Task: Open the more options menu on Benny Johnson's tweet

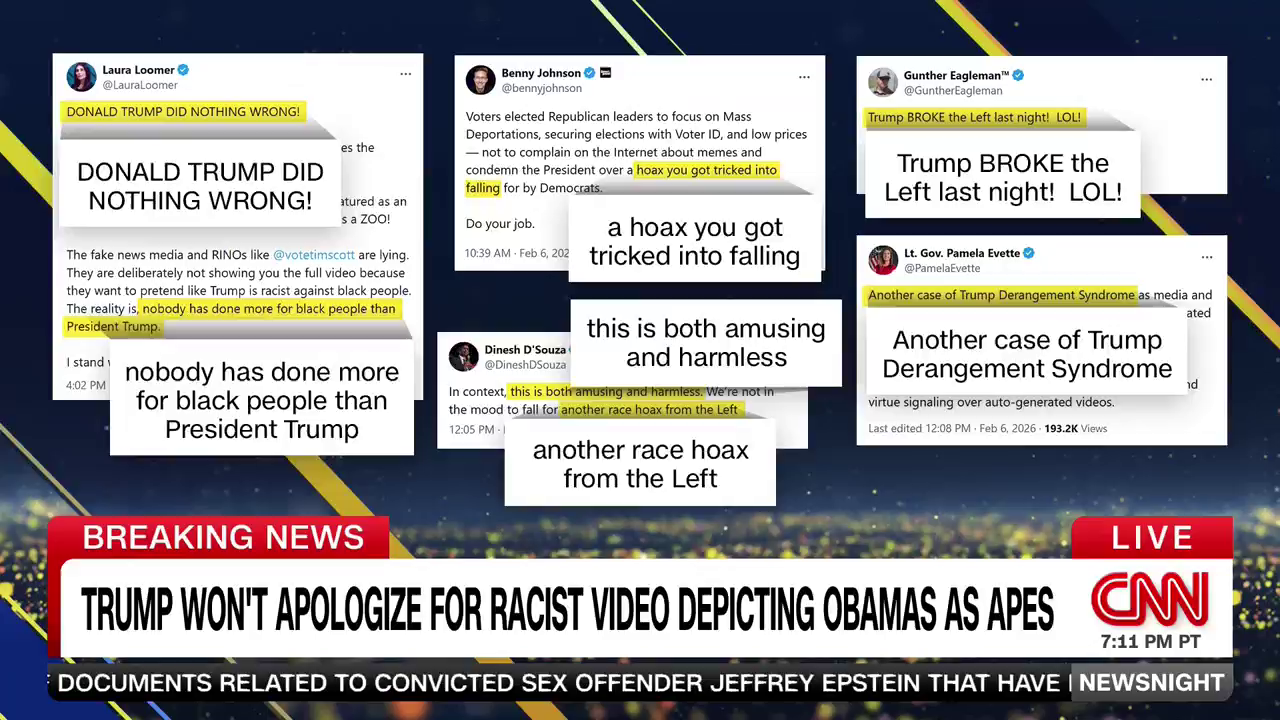Action: click(x=804, y=77)
